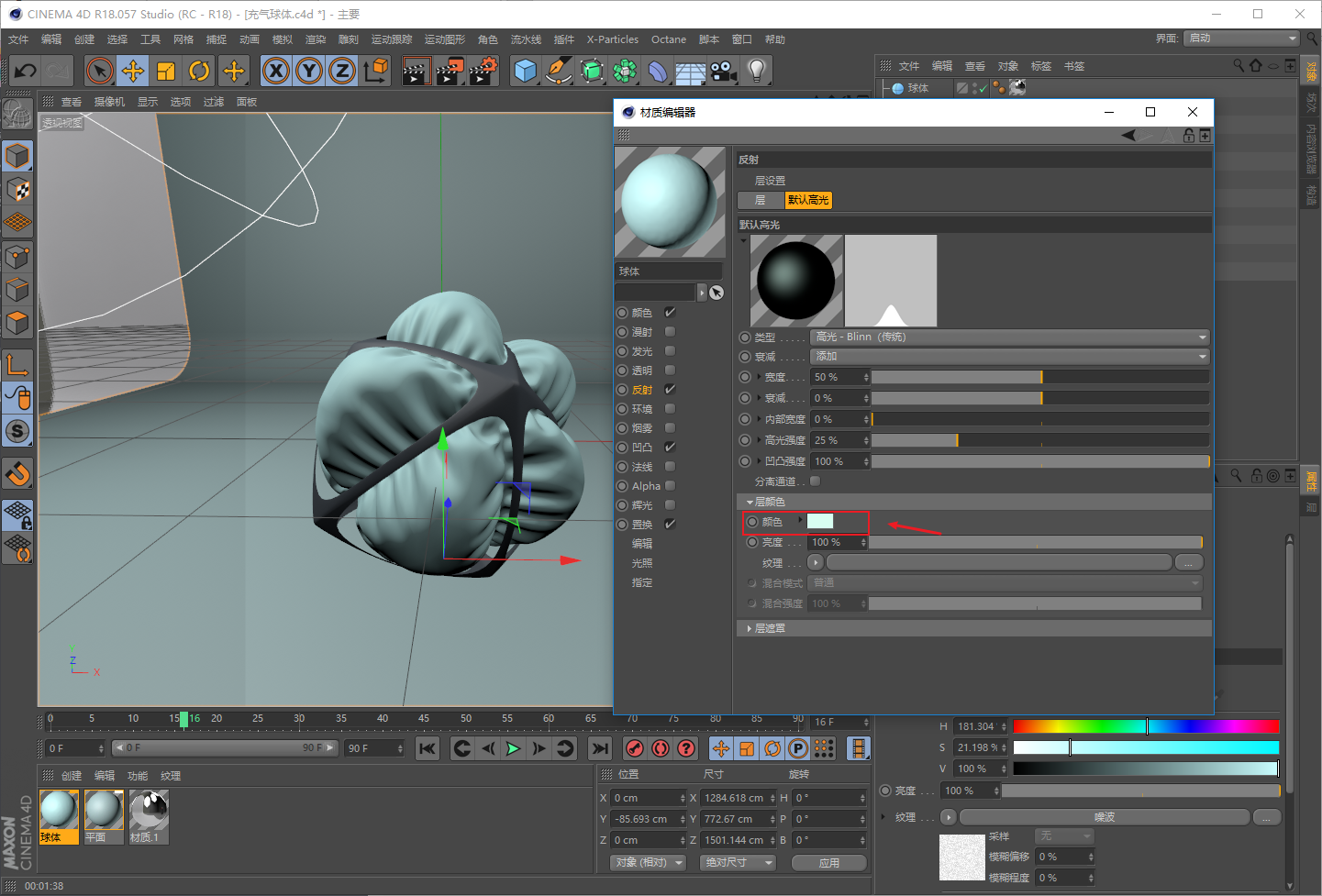Viewport: 1322px width, 896px height.
Task: Open the 对象 (相对) dropdown
Action: click(x=648, y=863)
